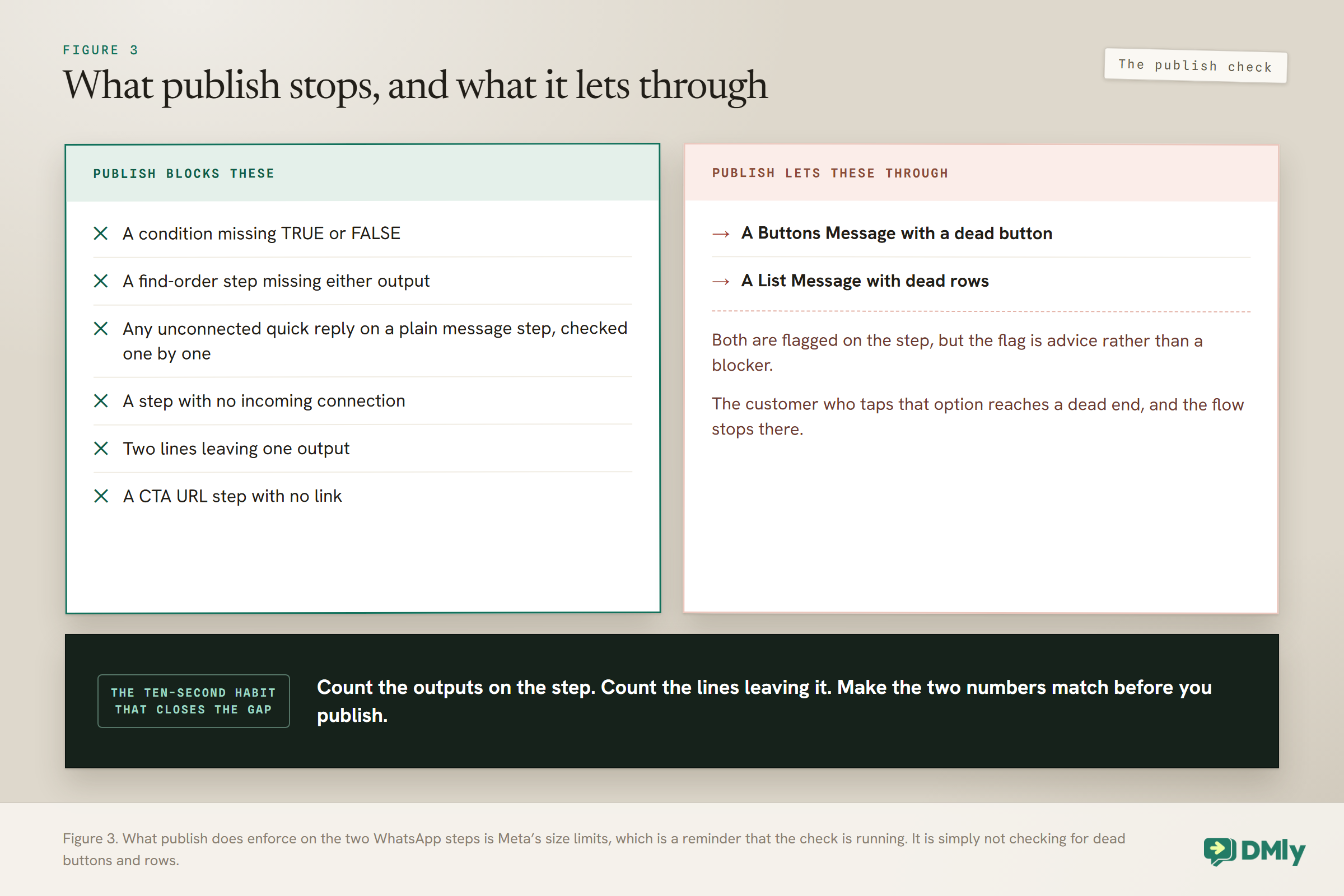1344x896 pixels.
Task: Click the X icon beside 'Two lines leaving one output'
Action: point(101,448)
